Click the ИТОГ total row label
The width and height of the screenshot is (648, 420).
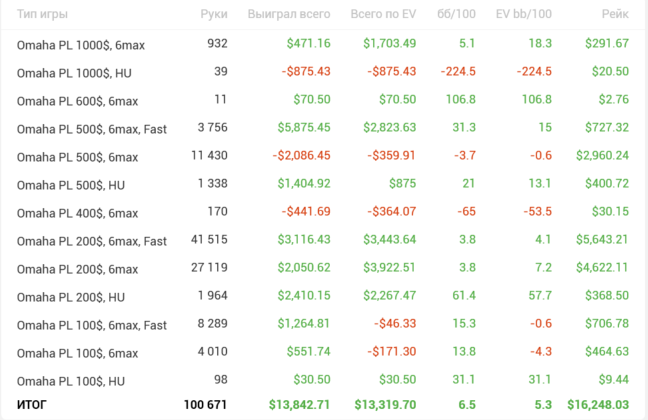click(x=32, y=405)
